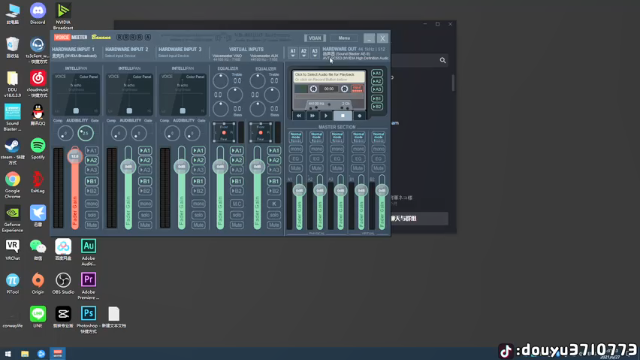The image size is (640, 360).
Task: Select the cloudmusic desktop shortcut
Action: pos(38,84)
